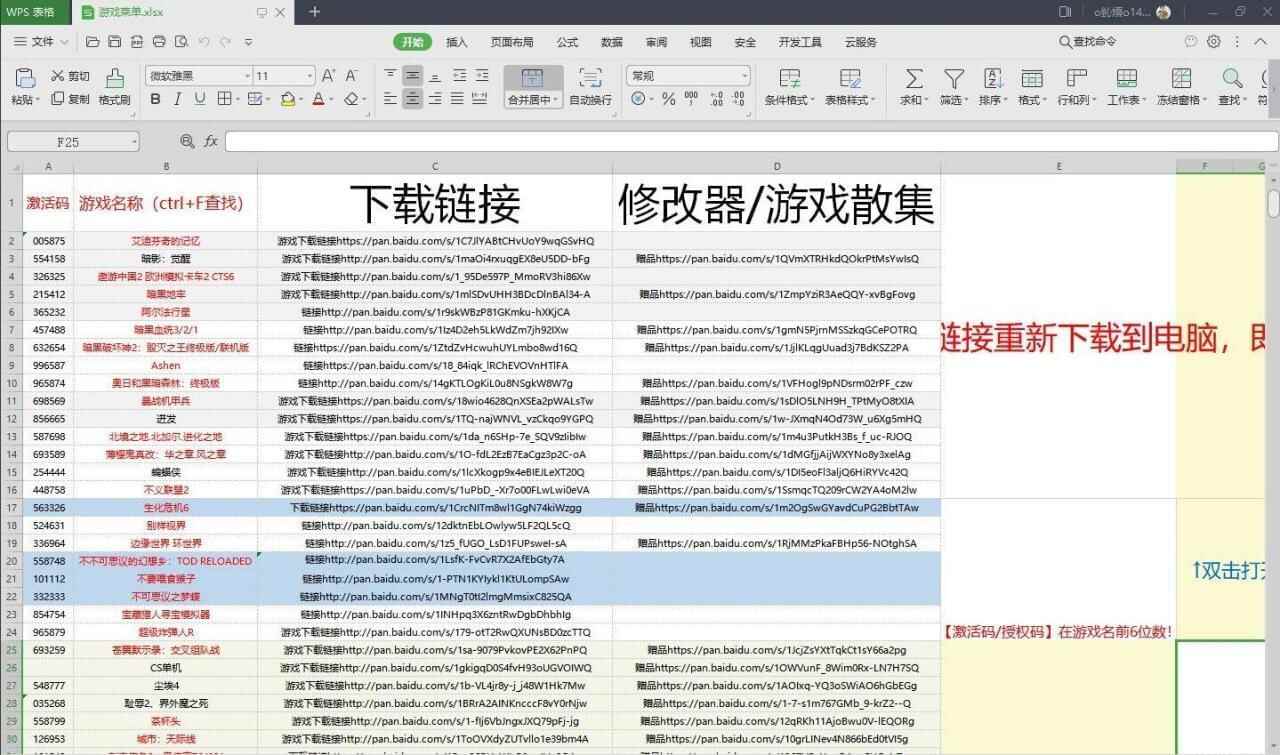
Task: Click the Filter (筛选) funnel icon
Action: 954,79
